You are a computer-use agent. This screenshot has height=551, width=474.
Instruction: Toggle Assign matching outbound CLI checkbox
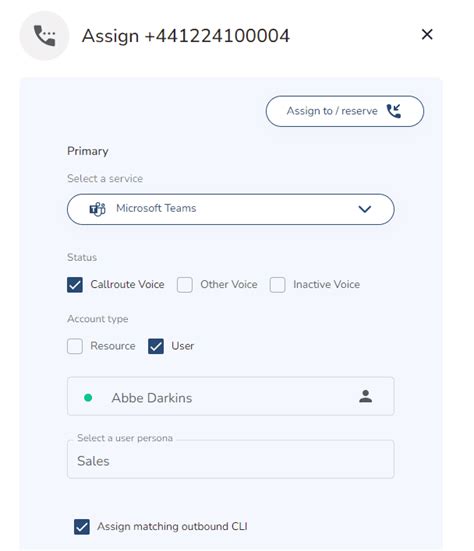[82, 527]
